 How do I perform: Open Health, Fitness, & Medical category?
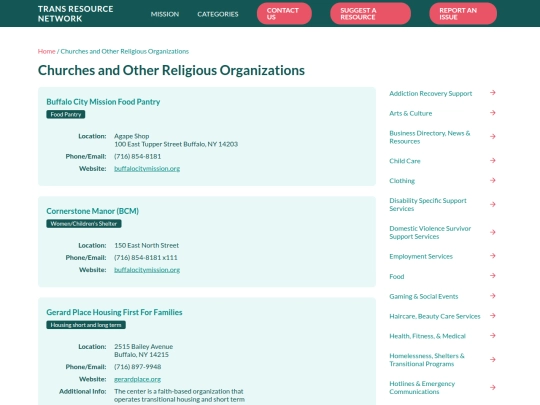pos(427,336)
